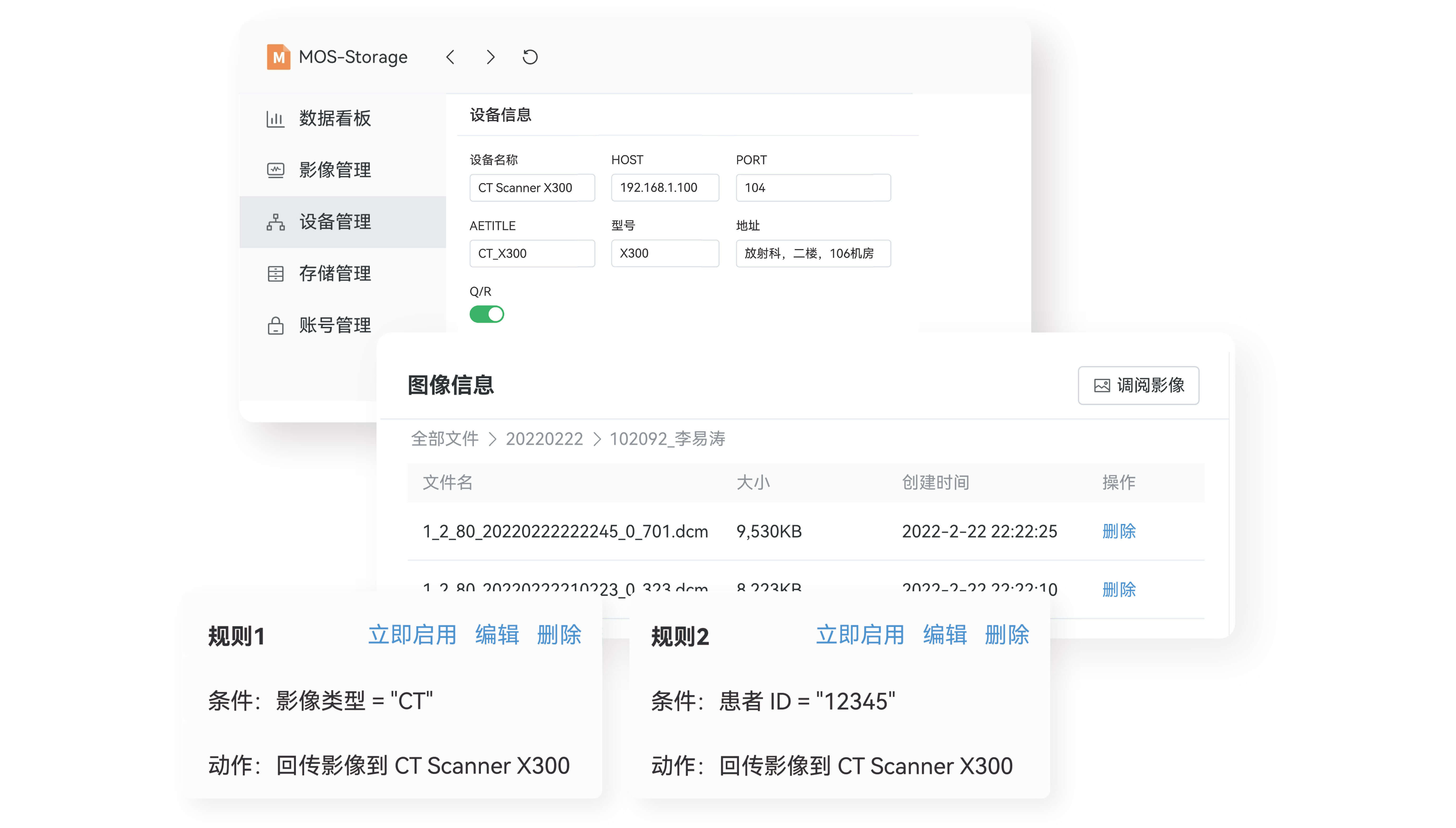
Task: Click the condition 患者 ID = "12345"
Action: pos(807,701)
